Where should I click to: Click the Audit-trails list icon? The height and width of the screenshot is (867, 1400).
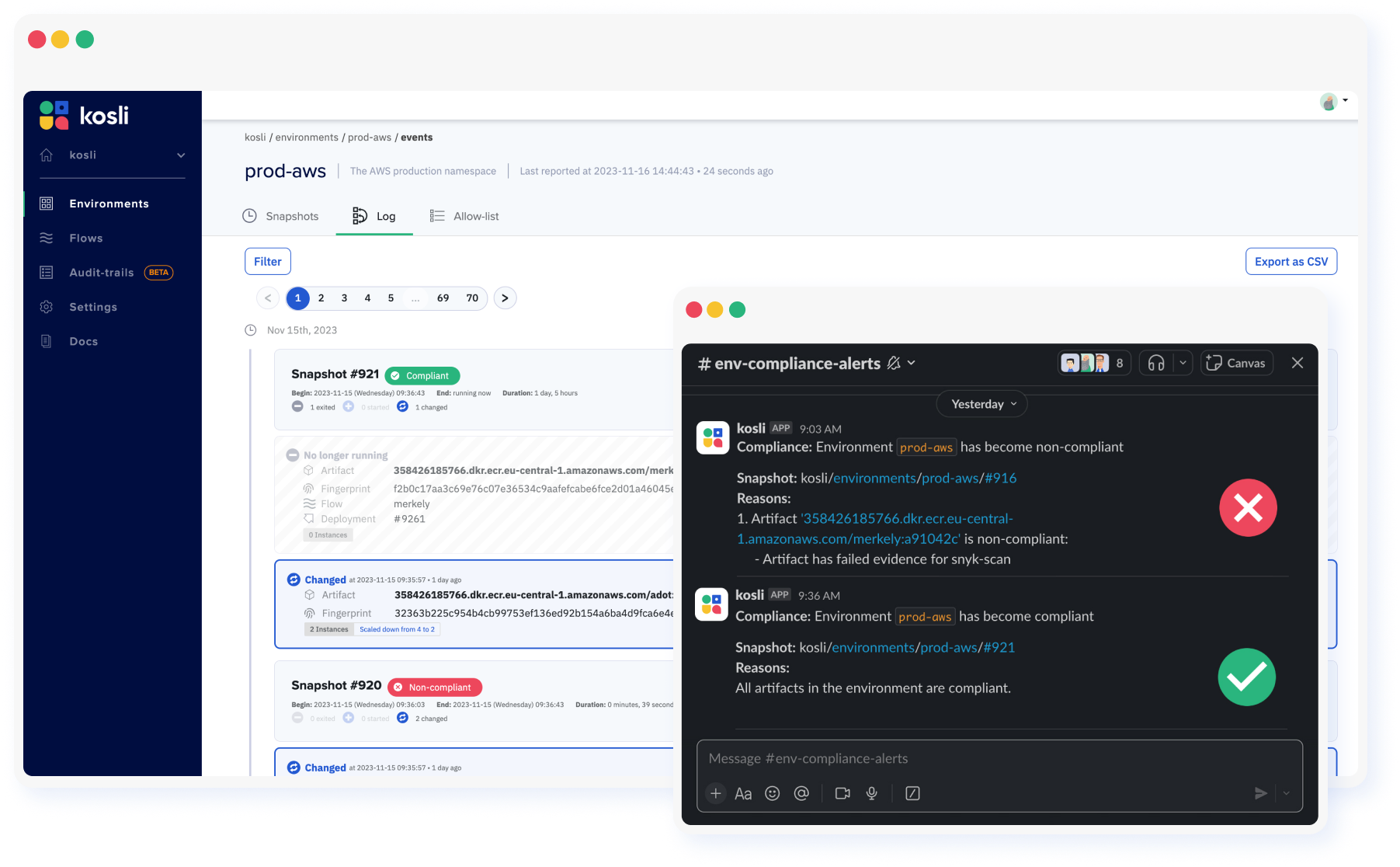pos(47,273)
